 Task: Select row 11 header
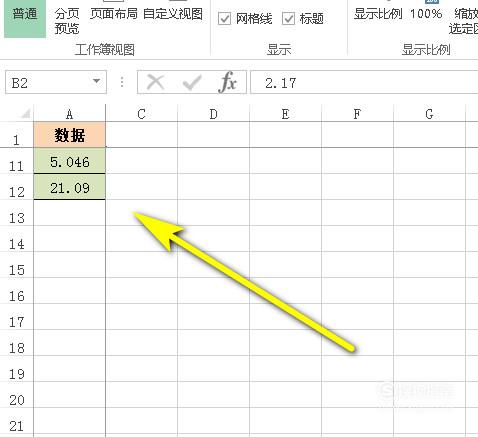click(x=16, y=161)
